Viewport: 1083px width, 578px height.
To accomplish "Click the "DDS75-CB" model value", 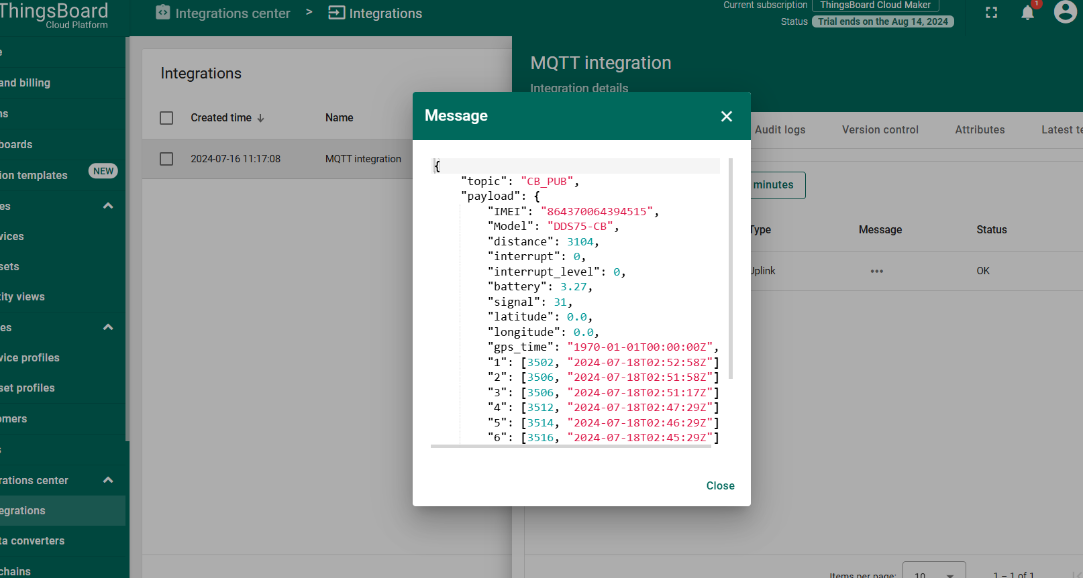I will 579,227.
